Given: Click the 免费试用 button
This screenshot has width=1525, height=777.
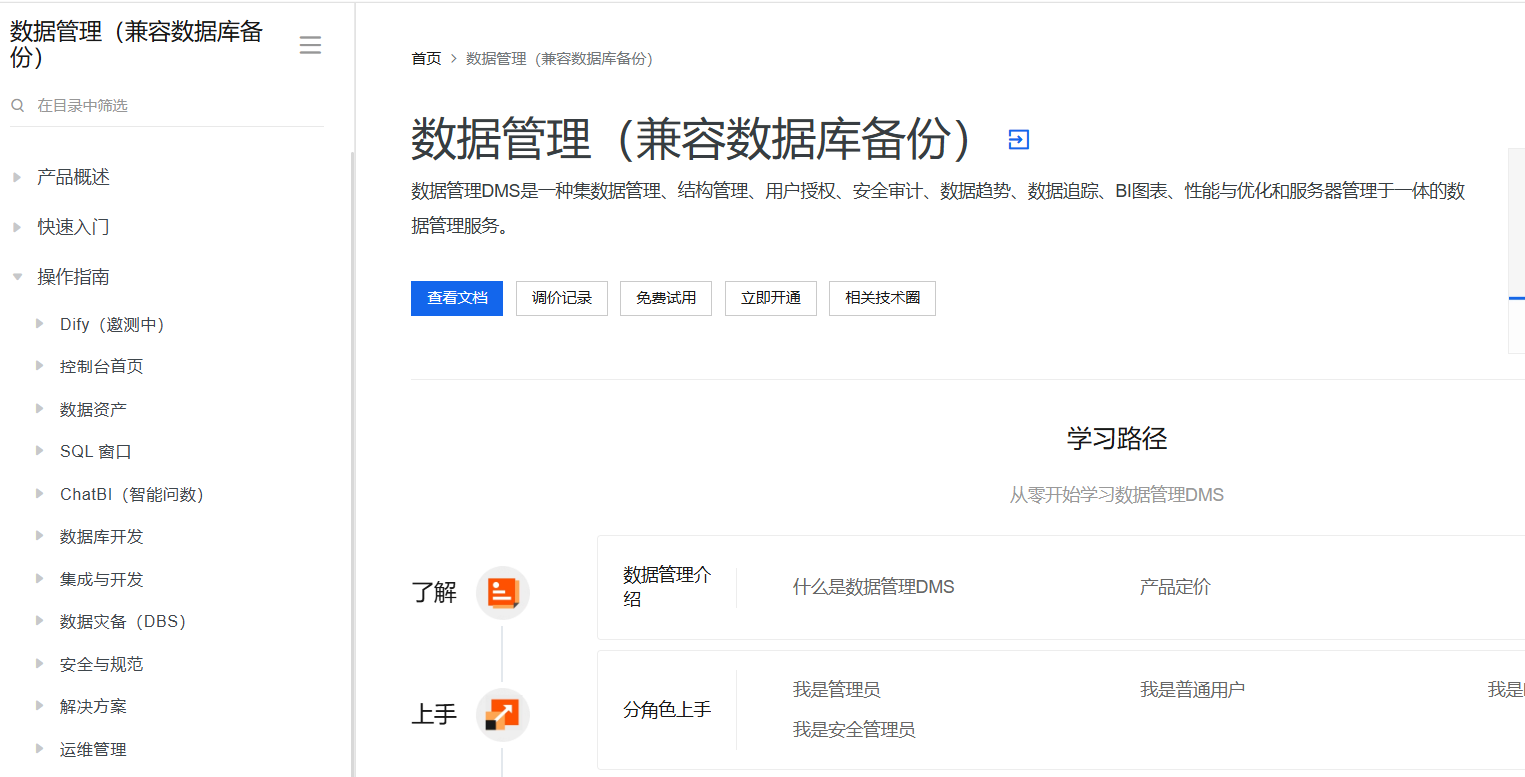Looking at the screenshot, I should pos(666,298).
